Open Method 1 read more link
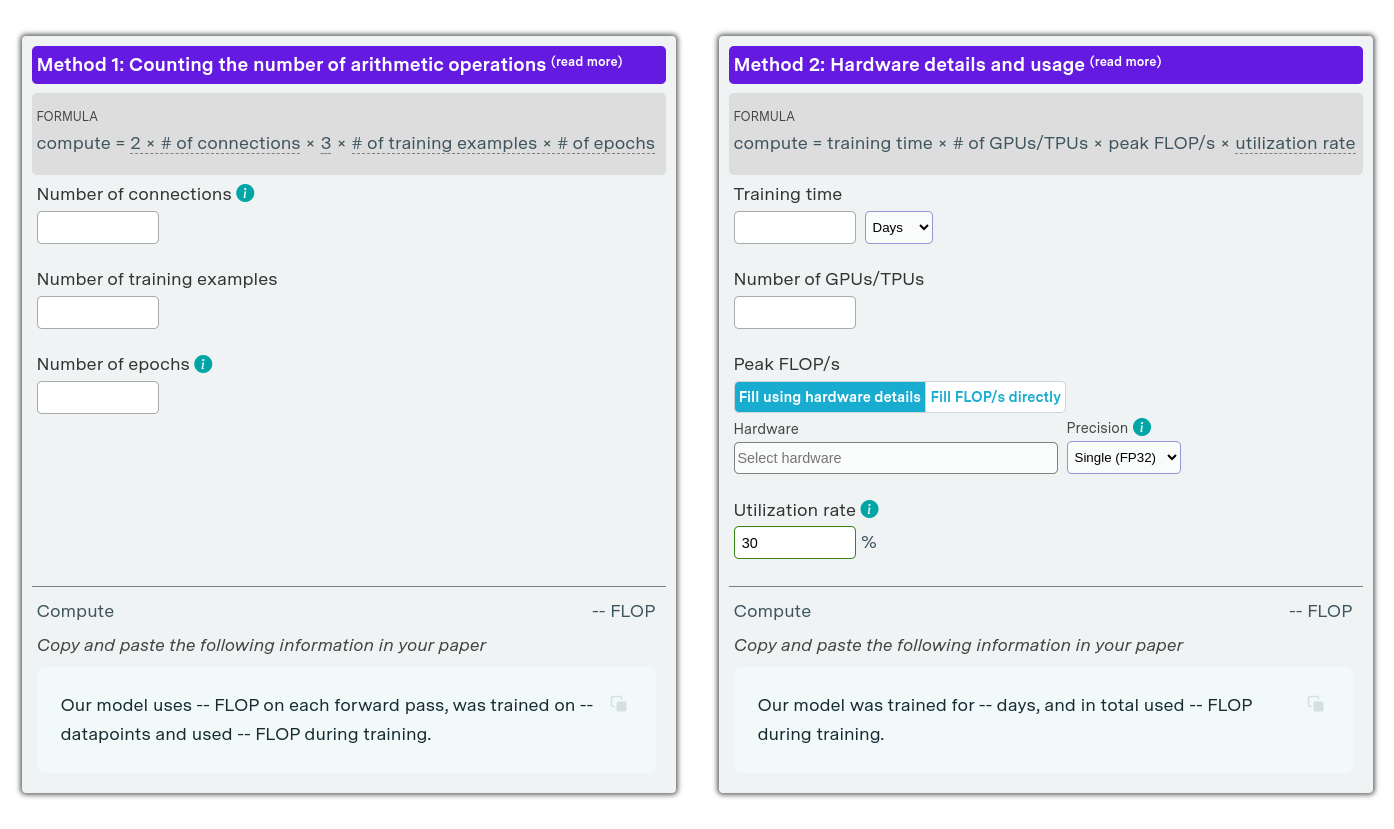This screenshot has width=1394, height=829. [587, 62]
